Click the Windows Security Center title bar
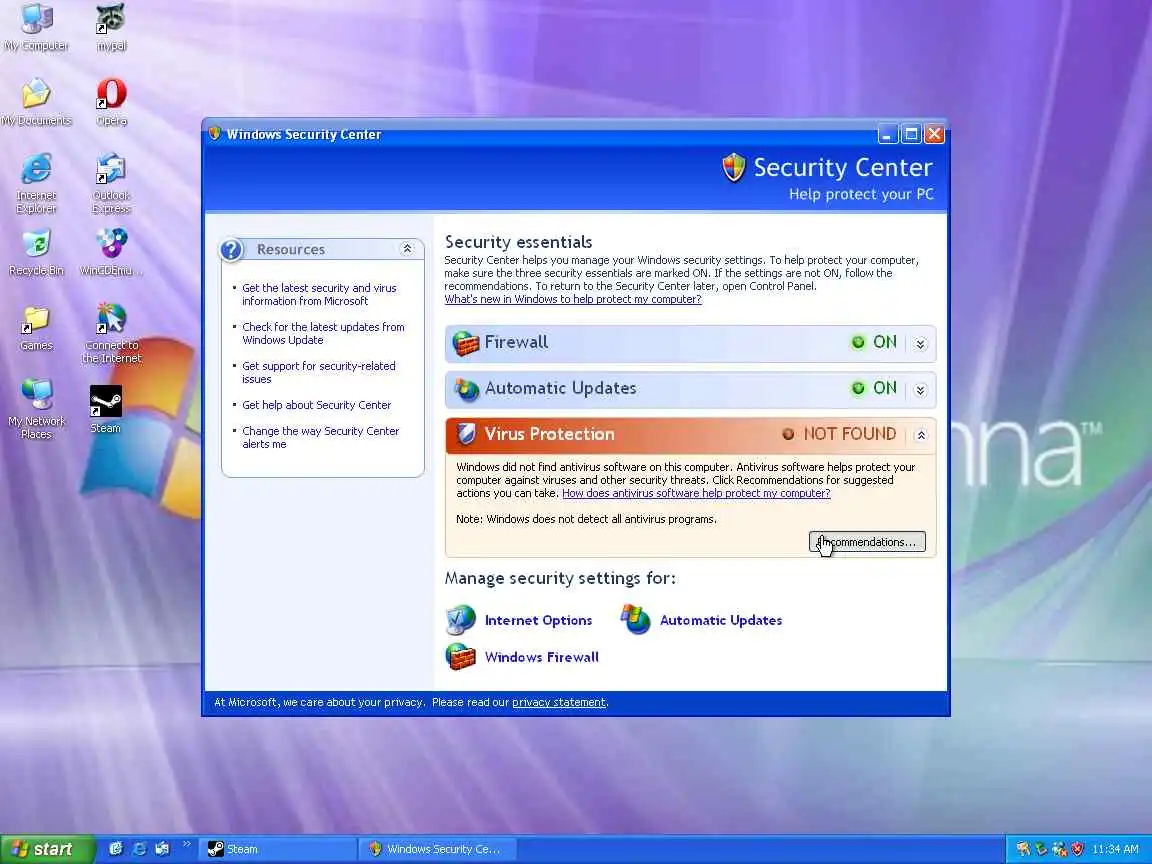The height and width of the screenshot is (864, 1152). (x=540, y=134)
